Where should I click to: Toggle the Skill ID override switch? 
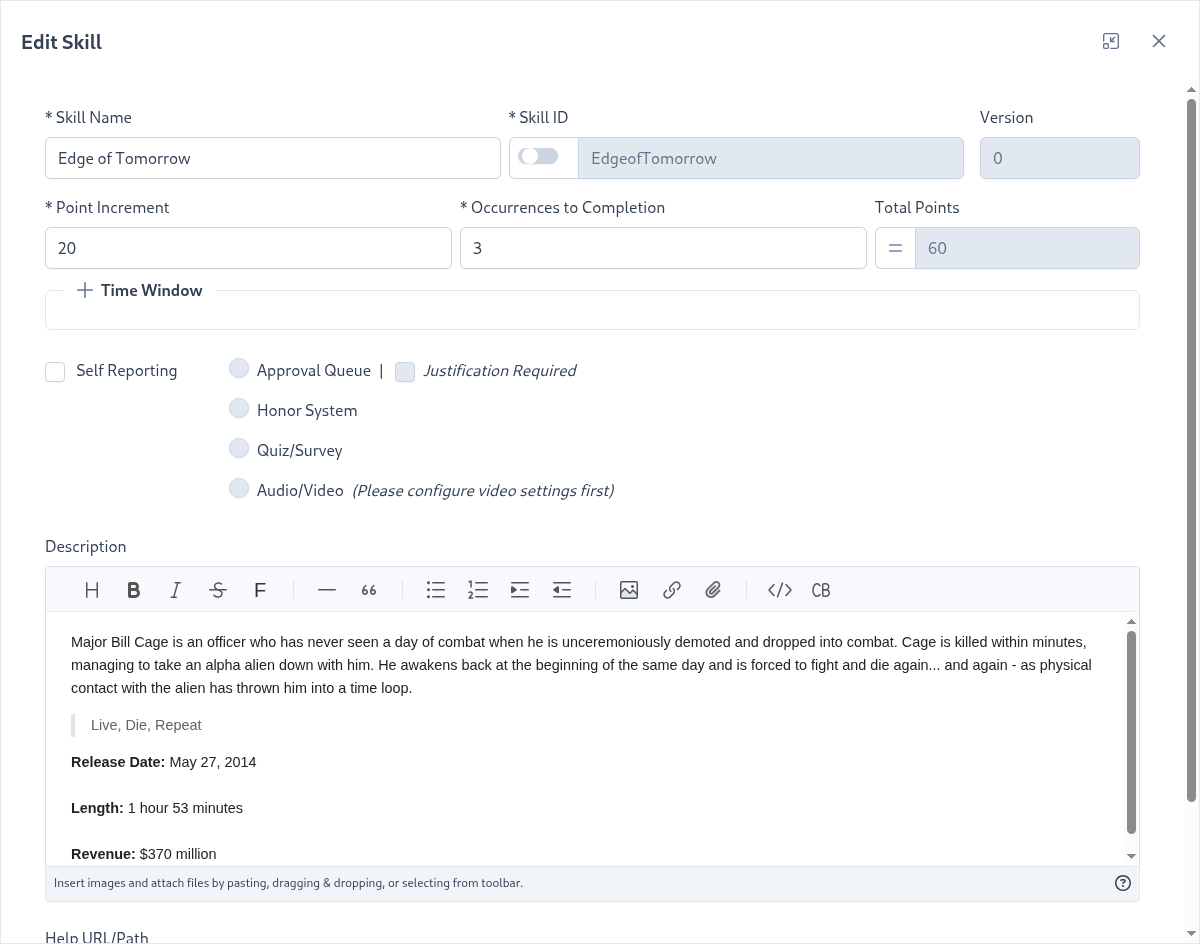(x=539, y=157)
